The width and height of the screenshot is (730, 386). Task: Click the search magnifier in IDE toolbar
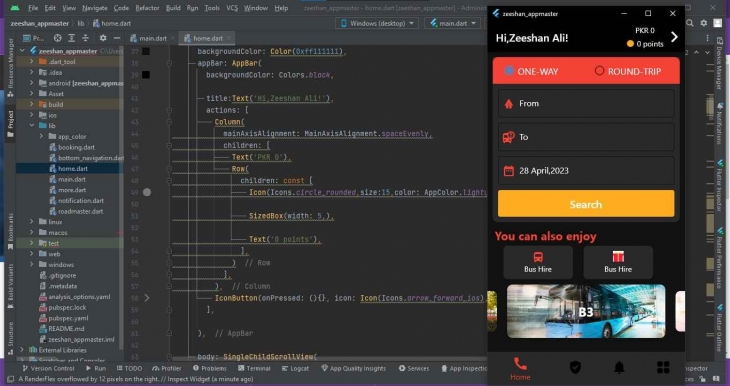click(690, 23)
